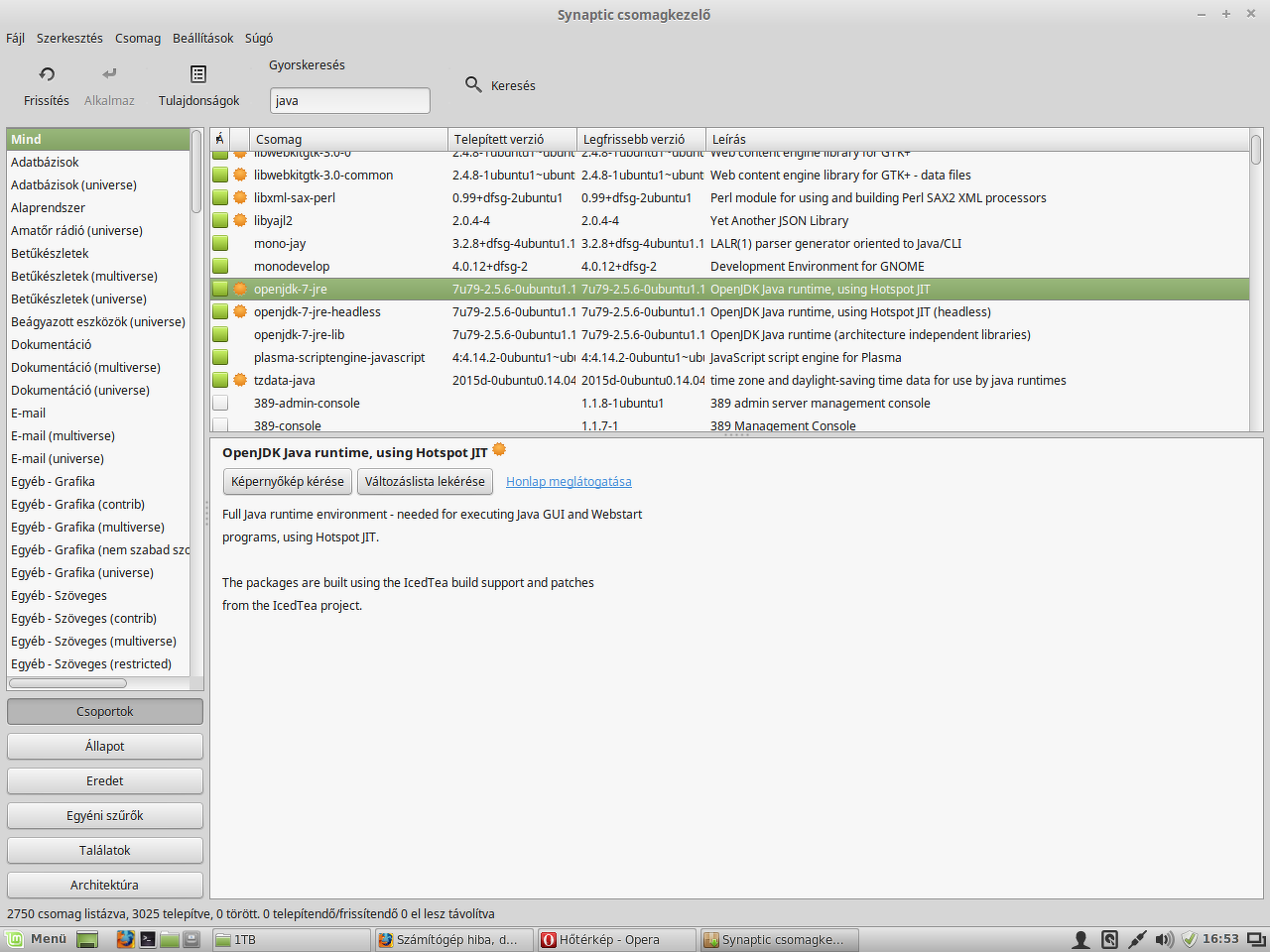Open the Fájl menu

tap(15, 38)
